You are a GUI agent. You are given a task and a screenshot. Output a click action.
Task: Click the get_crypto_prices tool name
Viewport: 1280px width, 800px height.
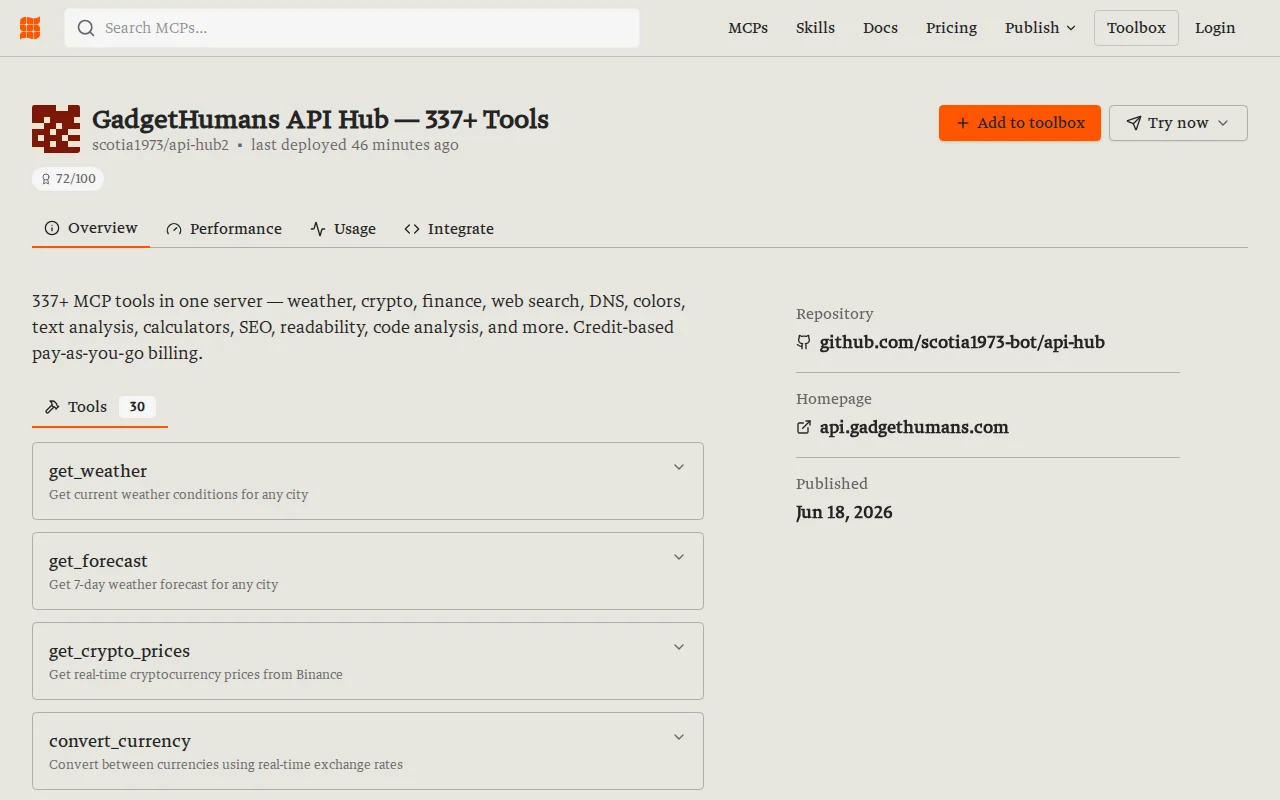(x=119, y=651)
